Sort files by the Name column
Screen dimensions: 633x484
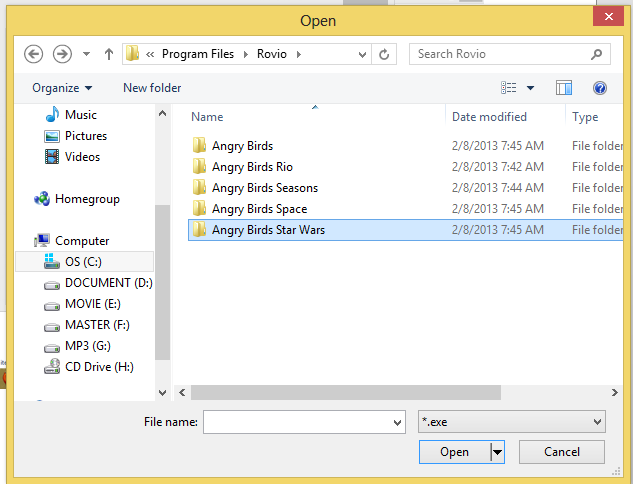point(207,117)
